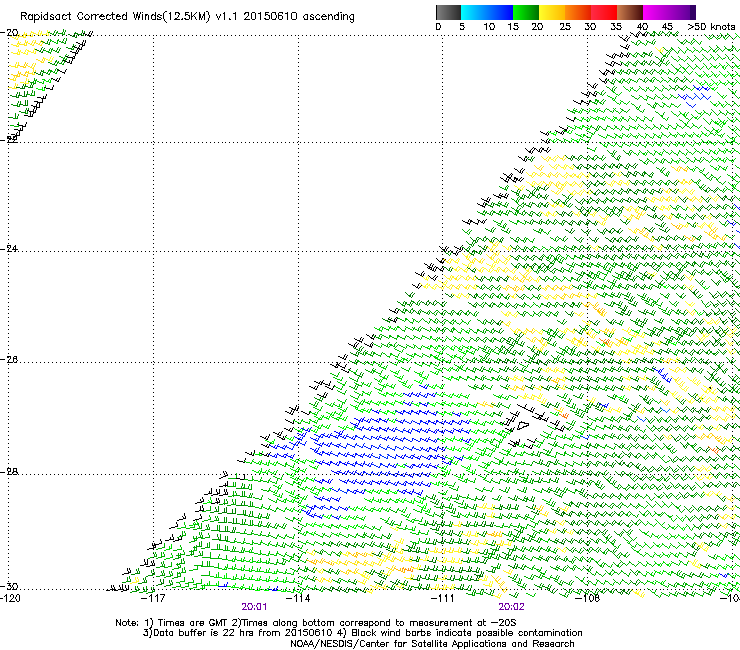Click the cyan 5-10 knots legend segment
The width and height of the screenshot is (740, 650).
click(x=474, y=12)
